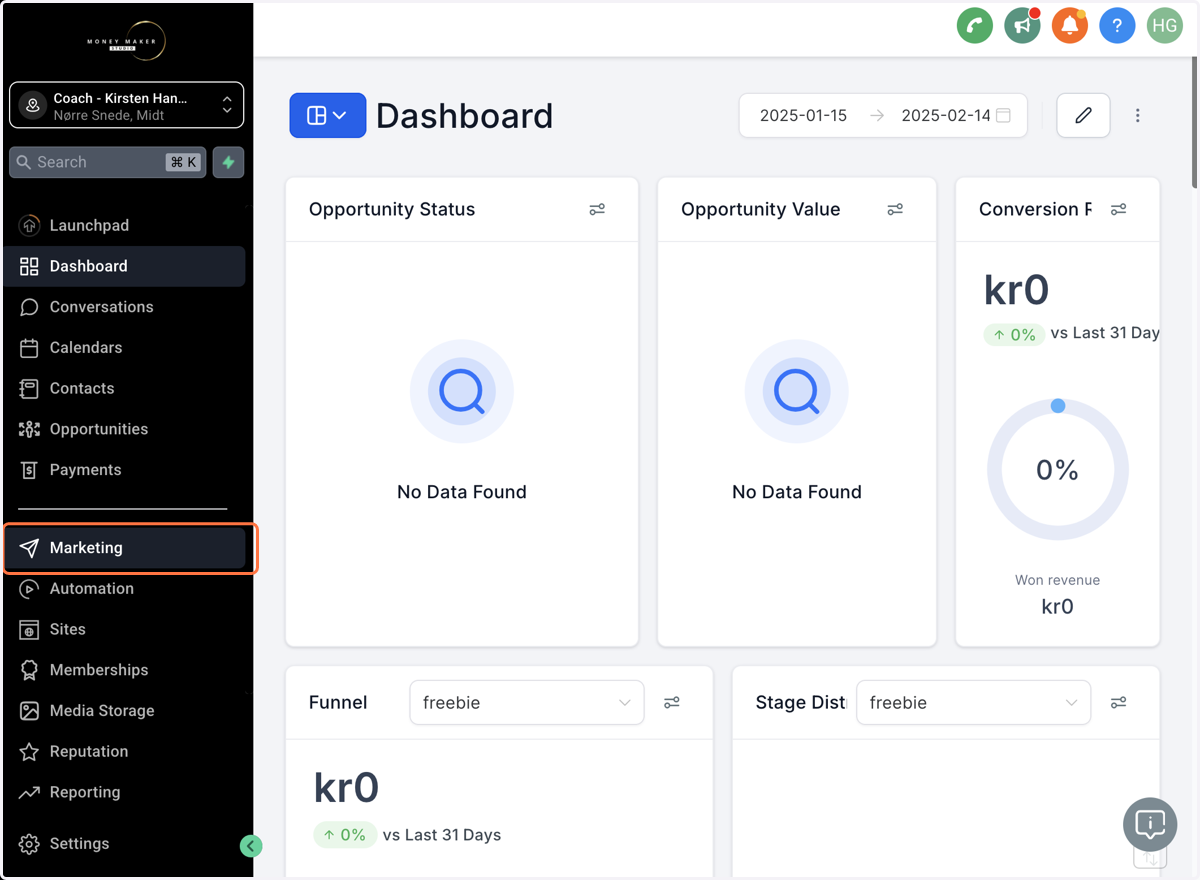The width and height of the screenshot is (1200, 880).
Task: Open Funnel widget filter settings icon
Action: click(672, 703)
